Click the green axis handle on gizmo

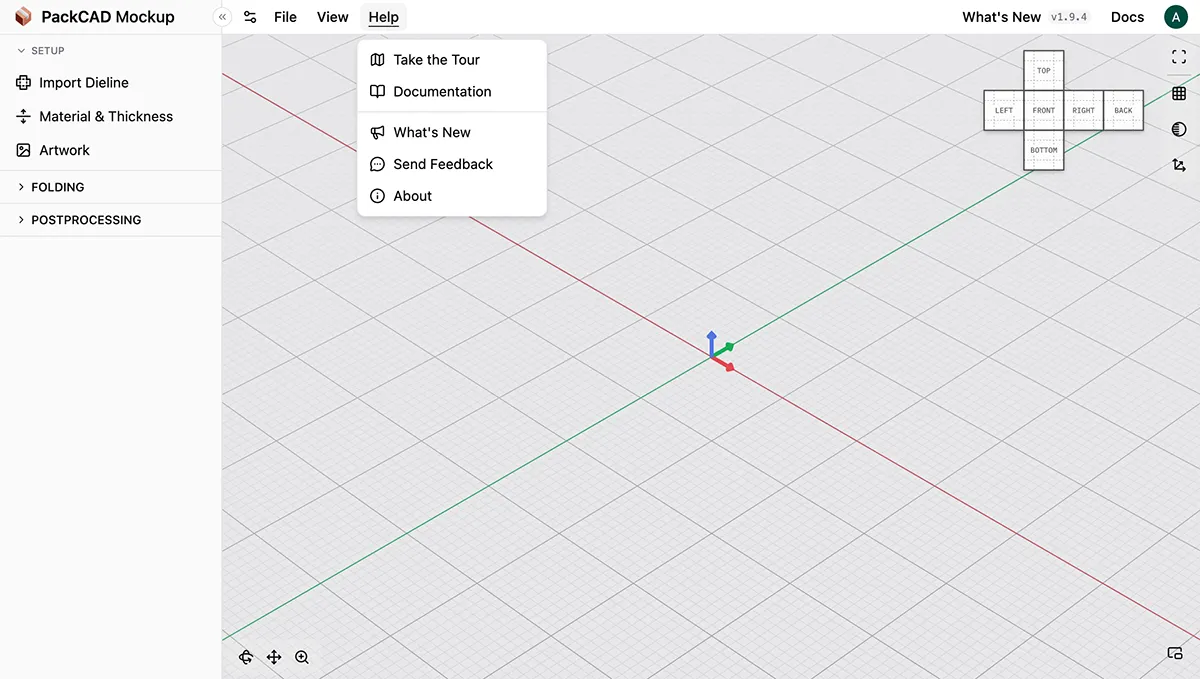[727, 347]
